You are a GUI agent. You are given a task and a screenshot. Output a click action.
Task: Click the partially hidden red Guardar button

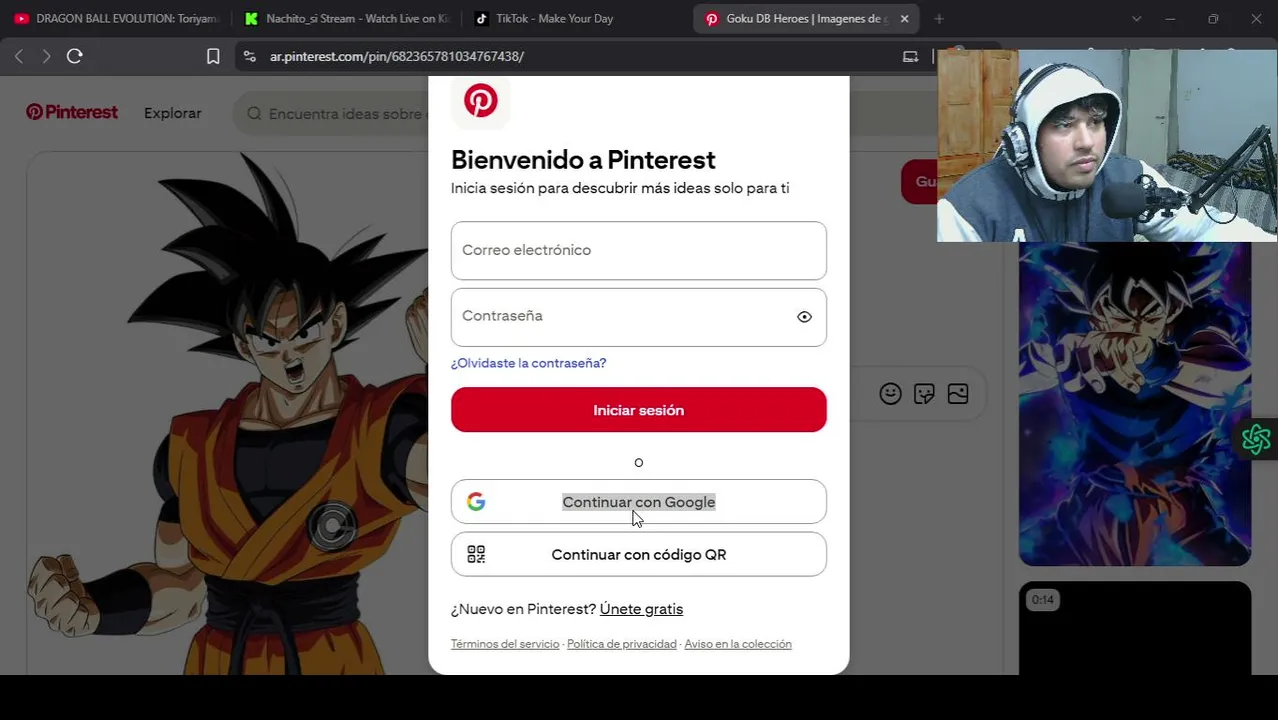[919, 181]
